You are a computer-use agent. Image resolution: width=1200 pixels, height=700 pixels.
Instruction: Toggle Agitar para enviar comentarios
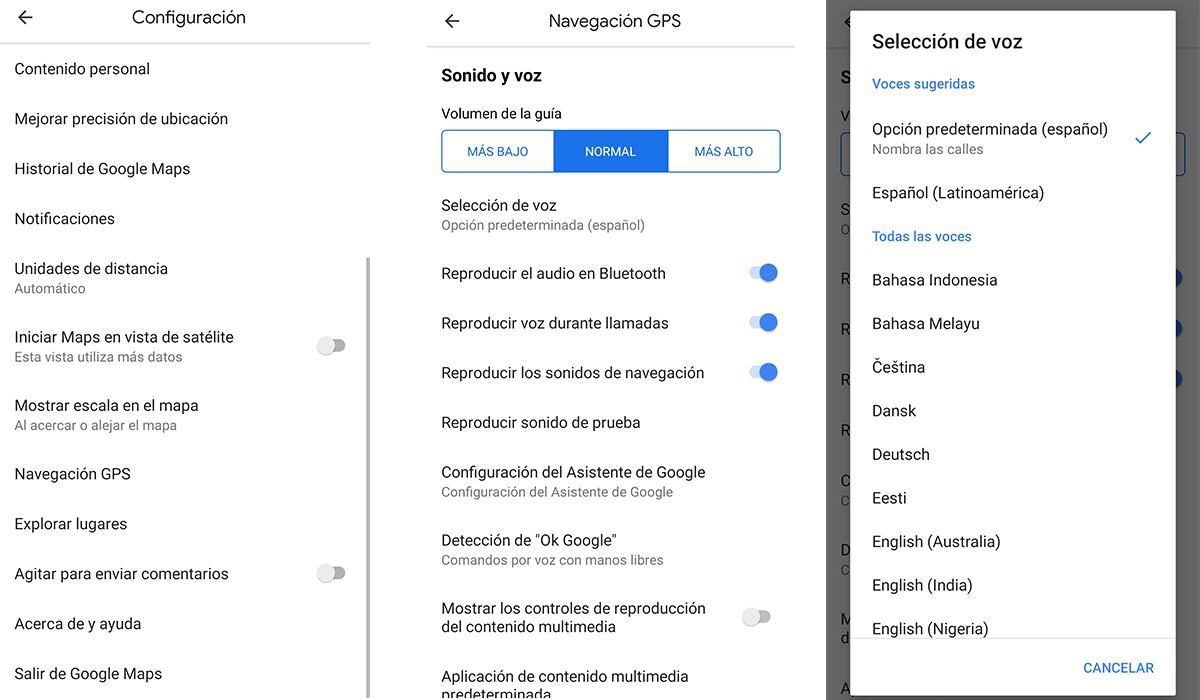pyautogui.click(x=331, y=573)
